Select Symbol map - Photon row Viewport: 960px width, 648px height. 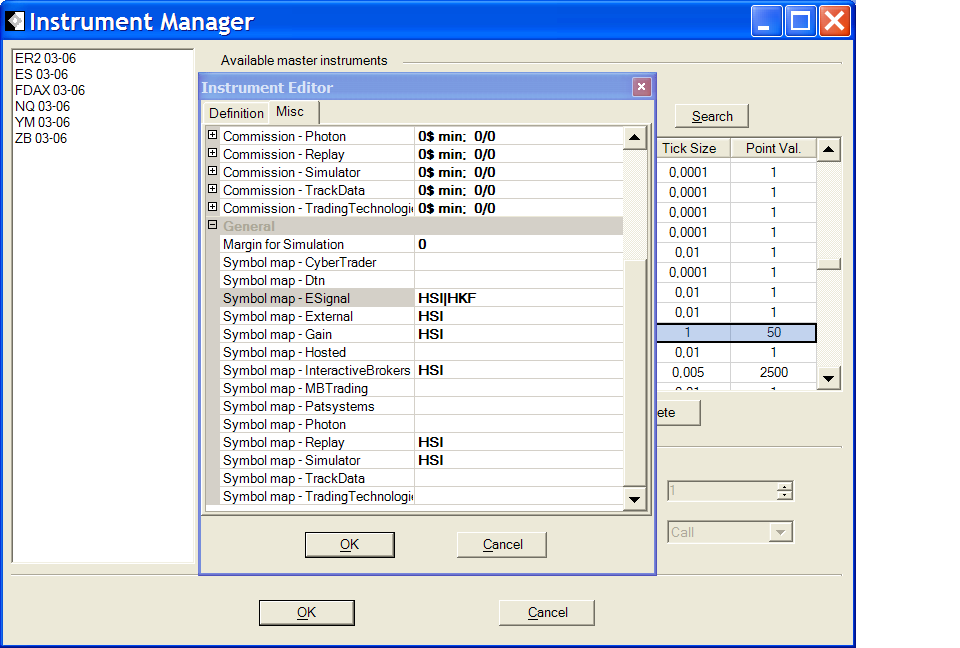coord(421,424)
